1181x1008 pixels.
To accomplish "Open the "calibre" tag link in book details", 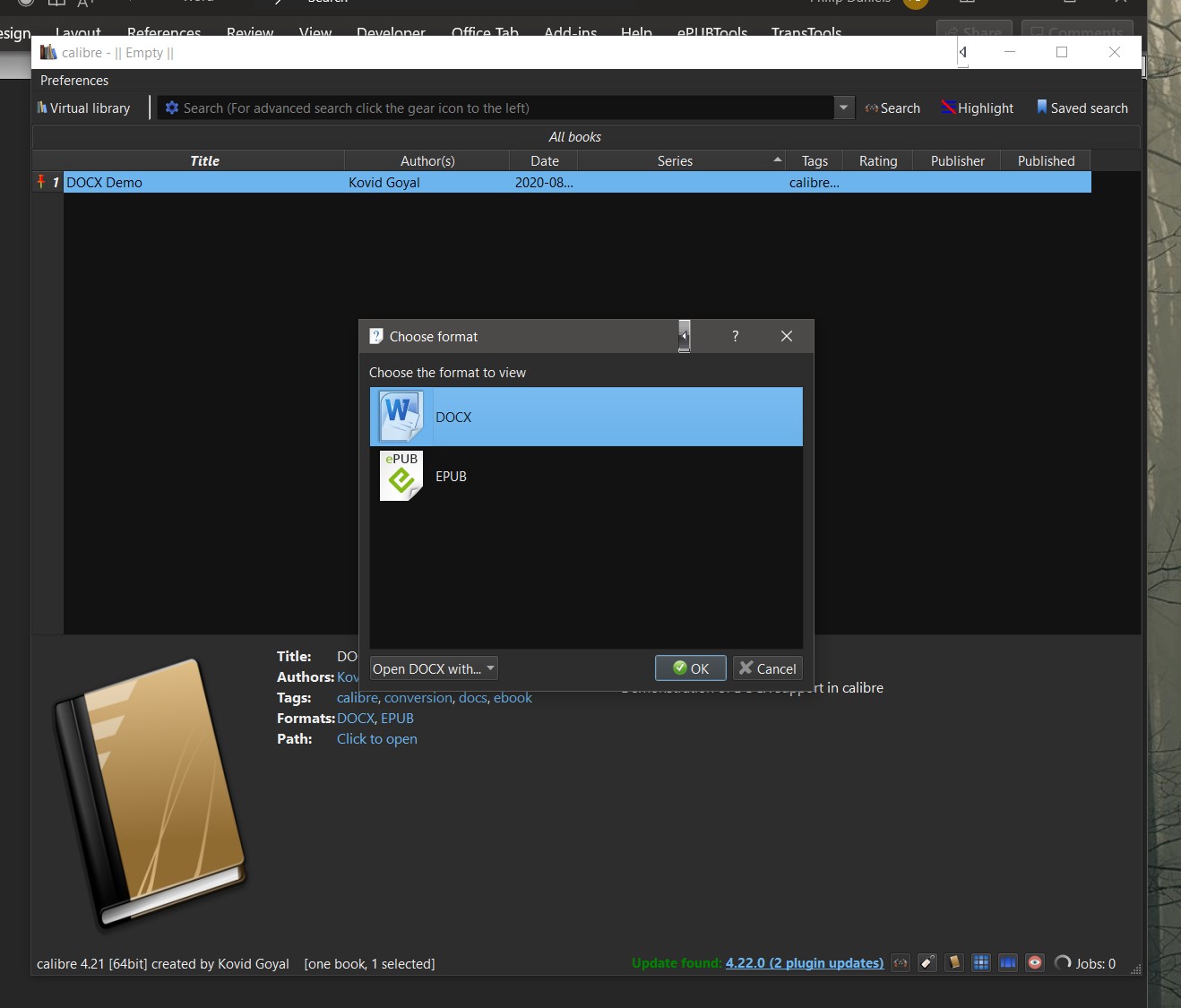I will pyautogui.click(x=358, y=698).
